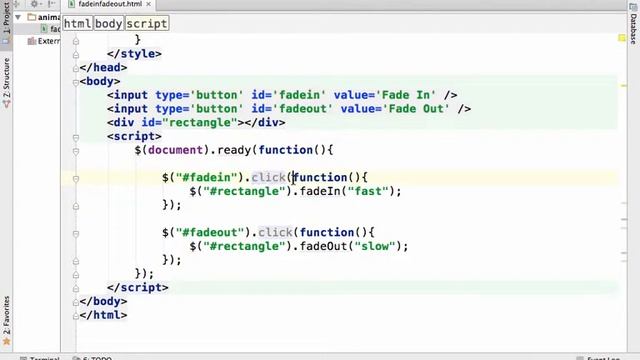Viewport: 640px width, 360px height.
Task: Select the body breadcrumb
Action: click(x=109, y=24)
